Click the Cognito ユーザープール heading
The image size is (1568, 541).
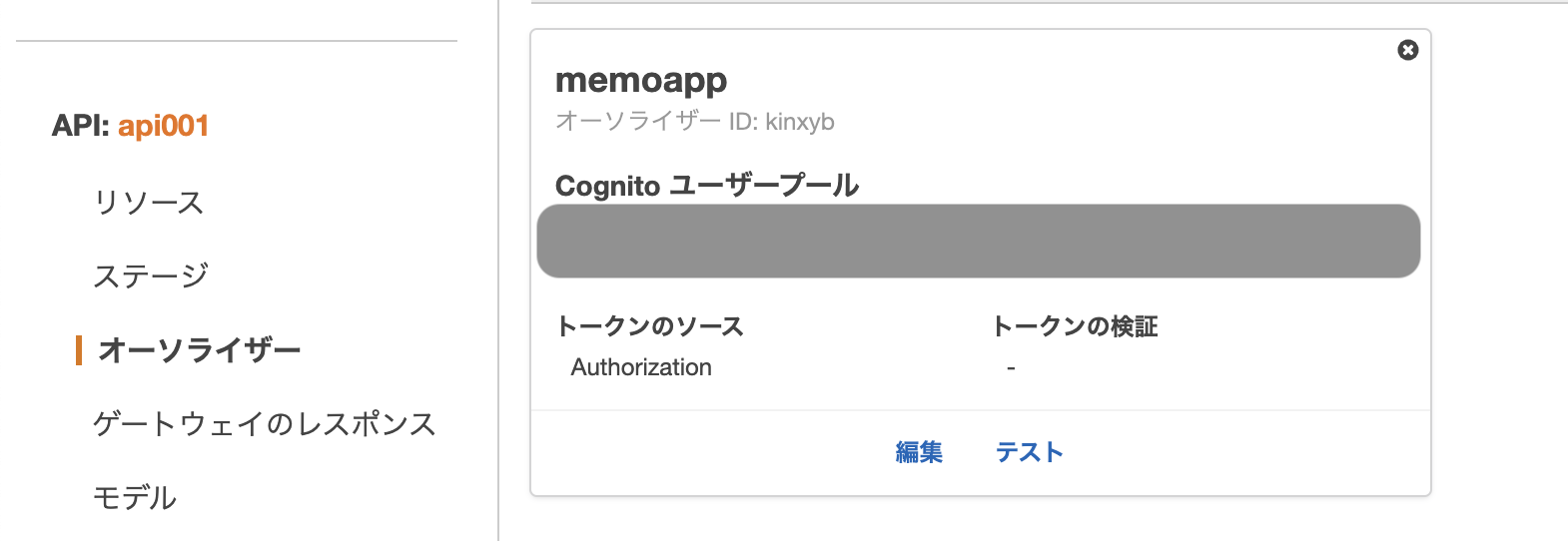[707, 186]
